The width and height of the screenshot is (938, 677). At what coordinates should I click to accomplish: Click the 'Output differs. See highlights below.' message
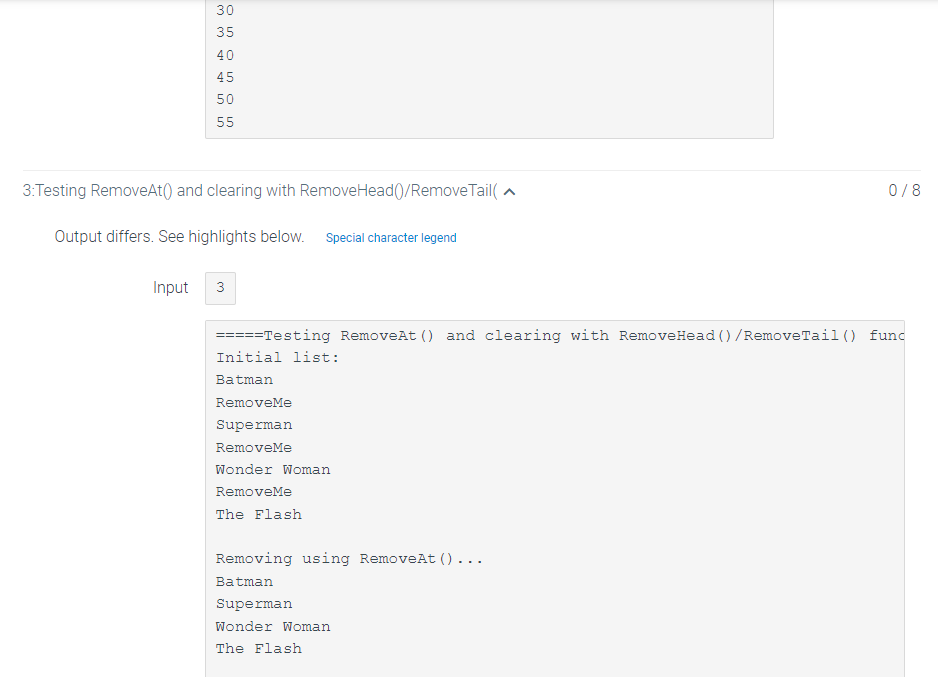click(178, 236)
